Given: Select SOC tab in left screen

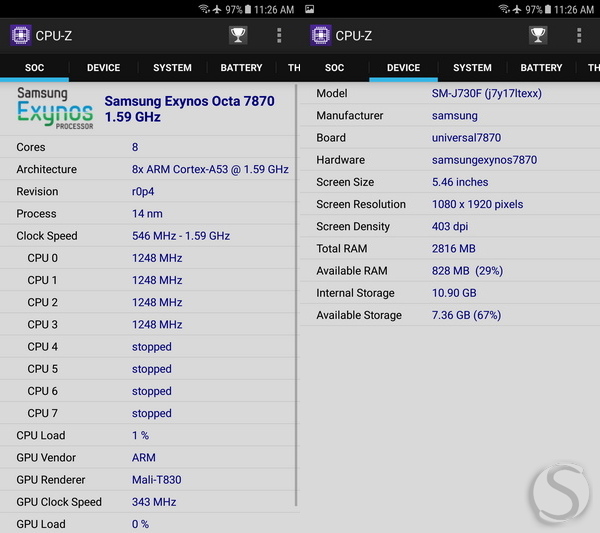Looking at the screenshot, I should click(x=34, y=68).
